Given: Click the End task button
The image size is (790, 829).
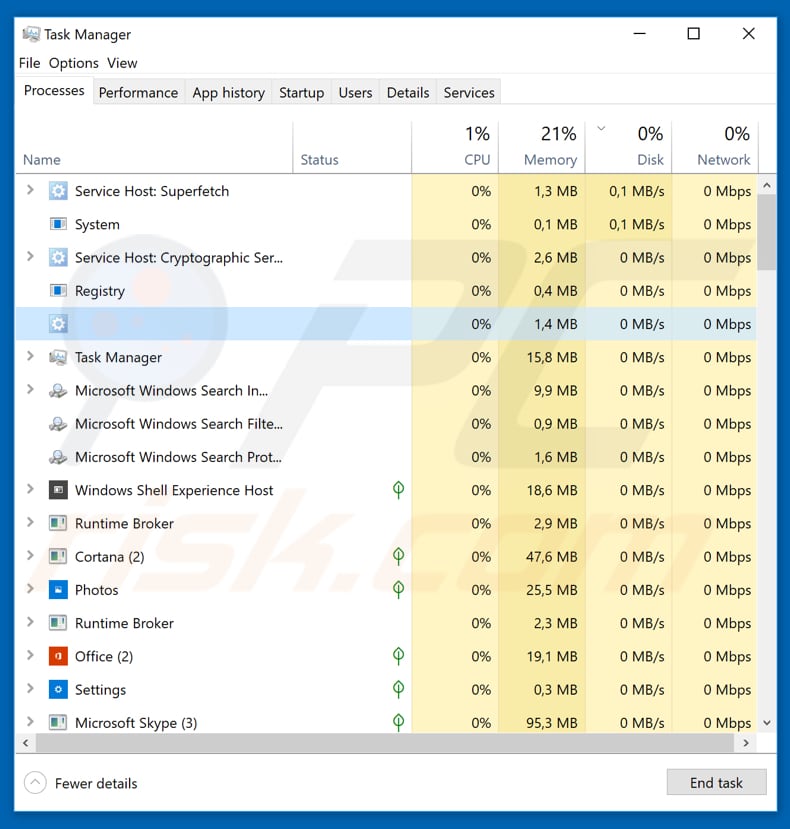Looking at the screenshot, I should coord(716,782).
